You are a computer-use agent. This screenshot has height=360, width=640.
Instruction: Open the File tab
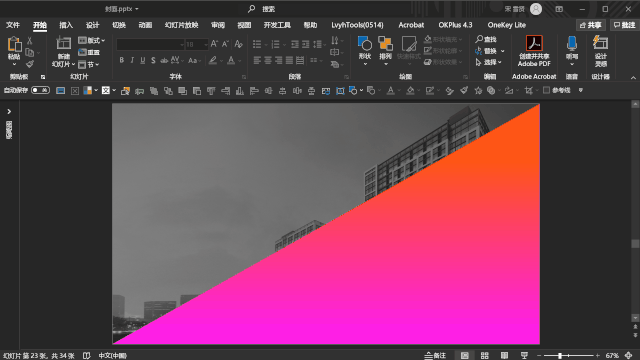[13, 25]
